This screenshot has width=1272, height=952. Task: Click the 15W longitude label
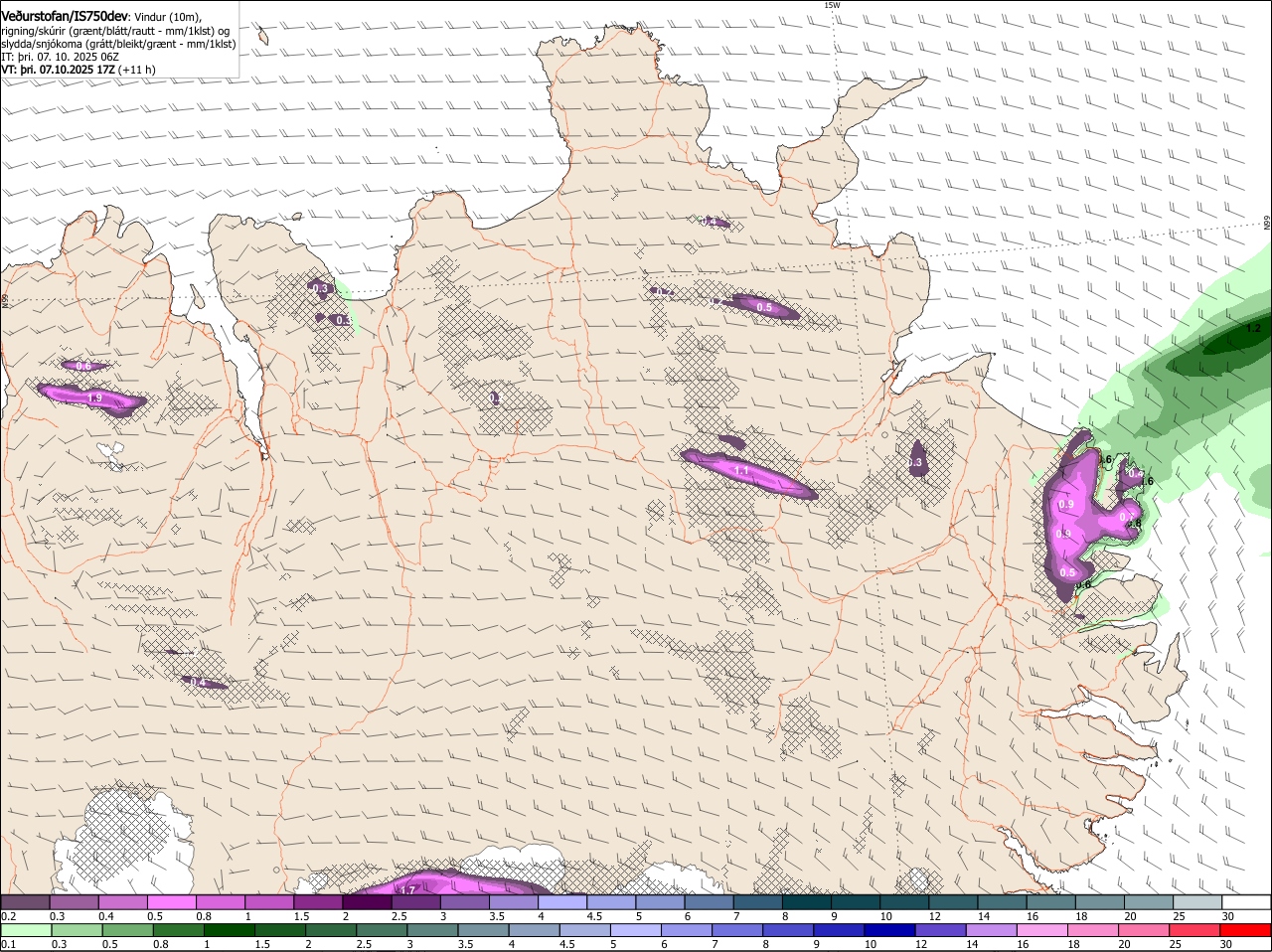[x=832, y=5]
